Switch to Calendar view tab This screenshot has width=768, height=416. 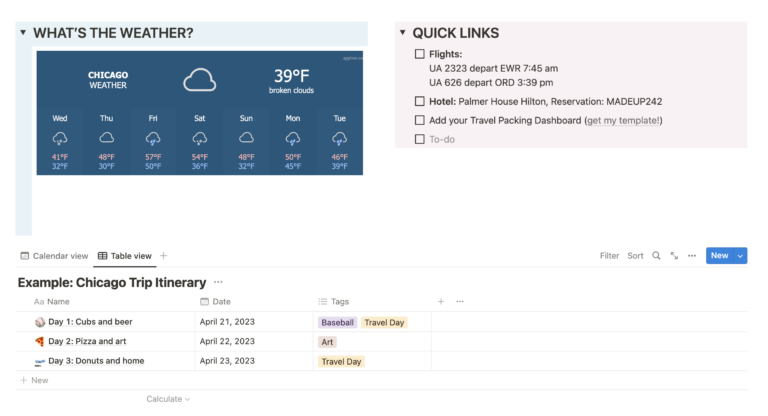point(54,256)
